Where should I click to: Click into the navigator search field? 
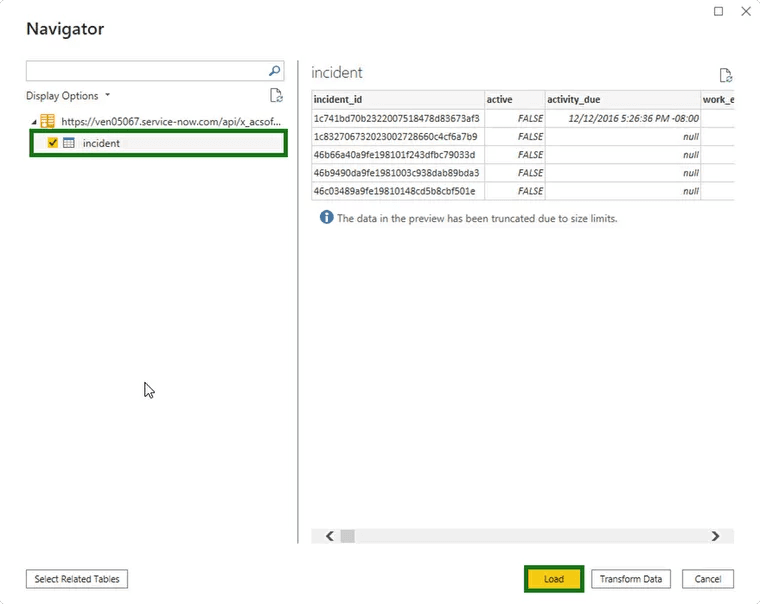point(146,71)
